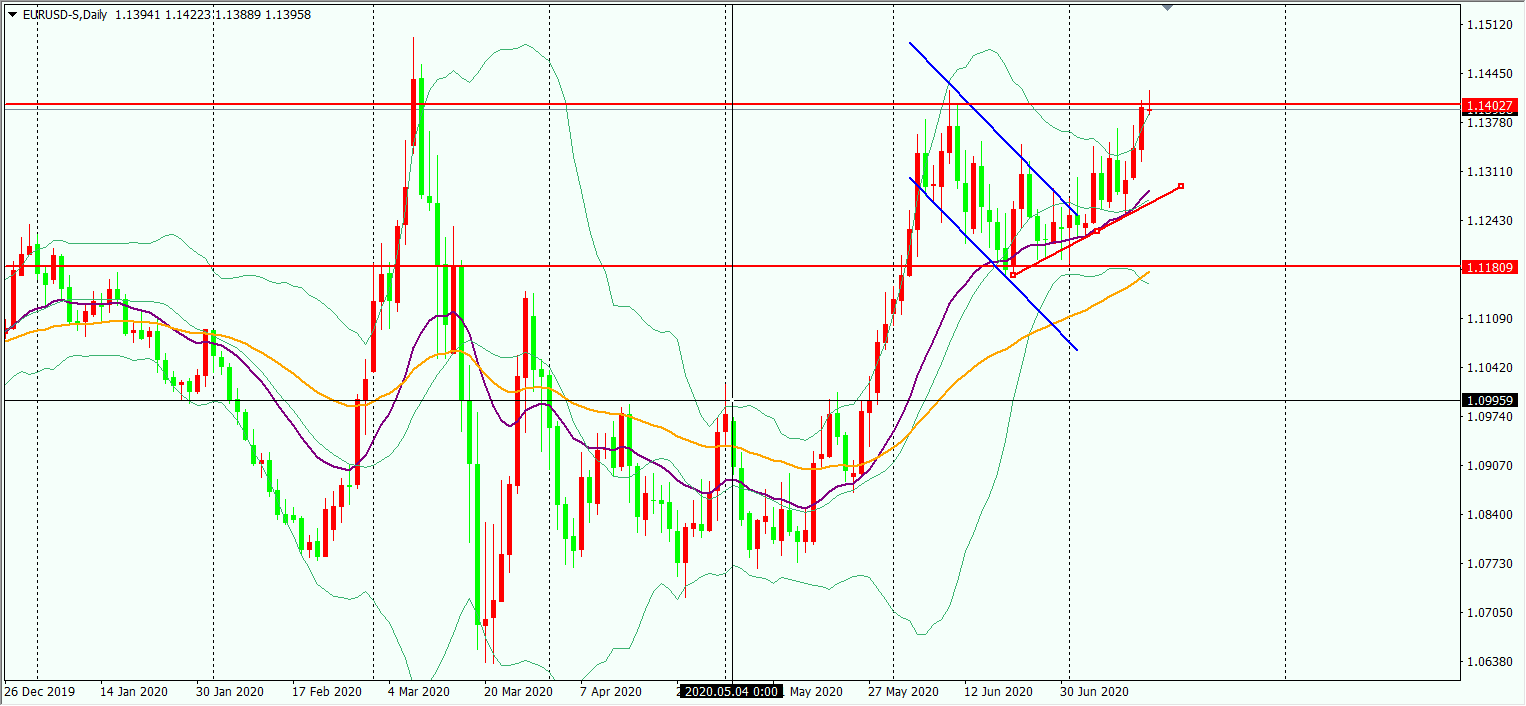Image resolution: width=1526 pixels, height=706 pixels.
Task: Click the 26 Dec 2019 date label
Action: [x=39, y=692]
